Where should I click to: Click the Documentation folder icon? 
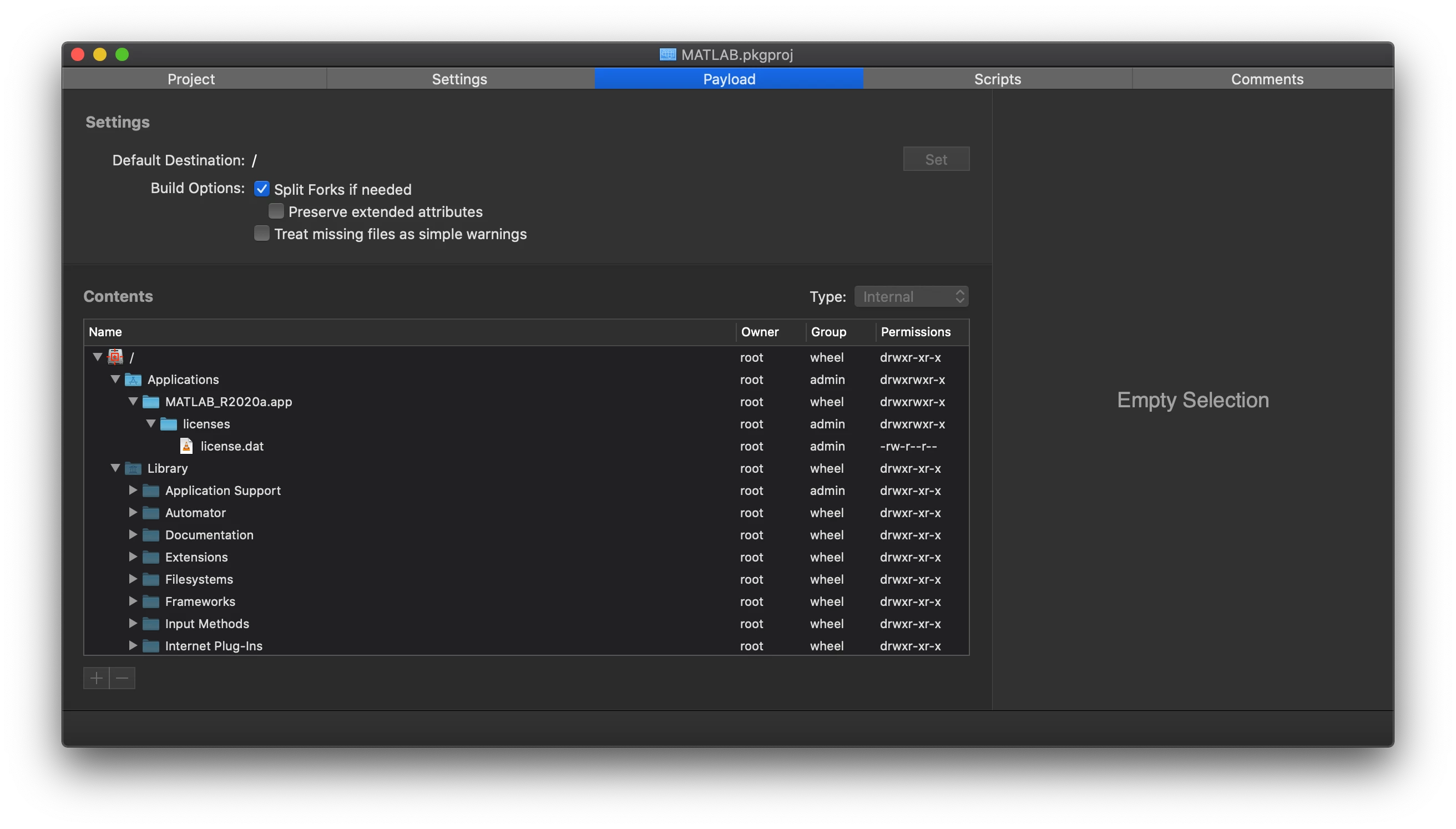(x=151, y=535)
